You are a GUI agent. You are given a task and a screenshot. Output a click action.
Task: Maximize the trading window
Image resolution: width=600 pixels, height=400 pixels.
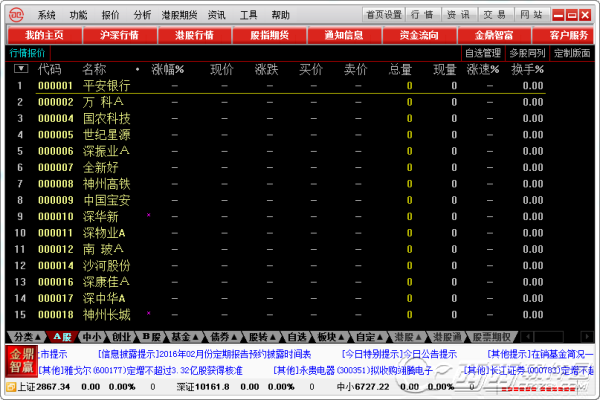(x=572, y=15)
